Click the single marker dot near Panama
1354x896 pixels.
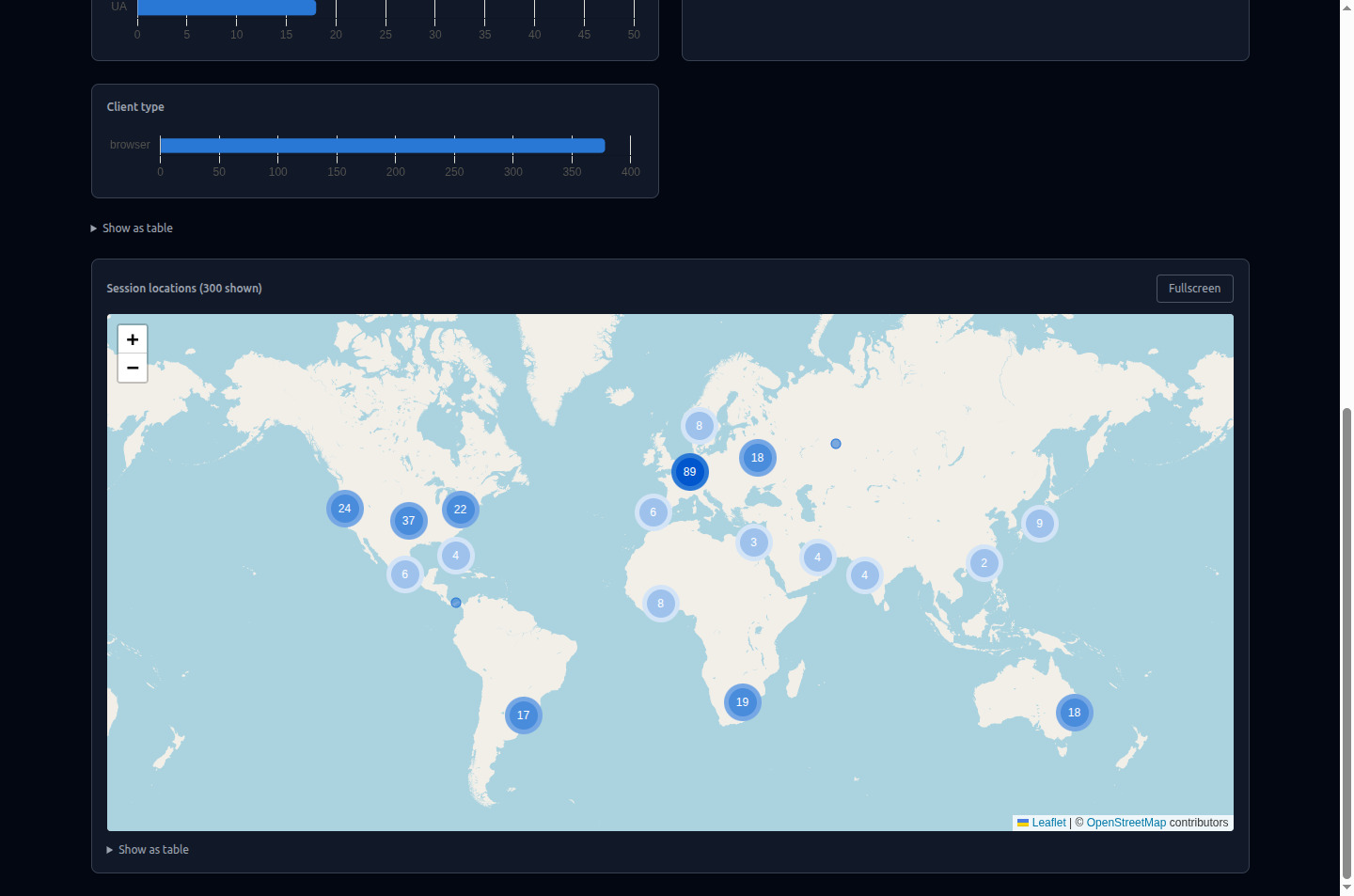[456, 603]
